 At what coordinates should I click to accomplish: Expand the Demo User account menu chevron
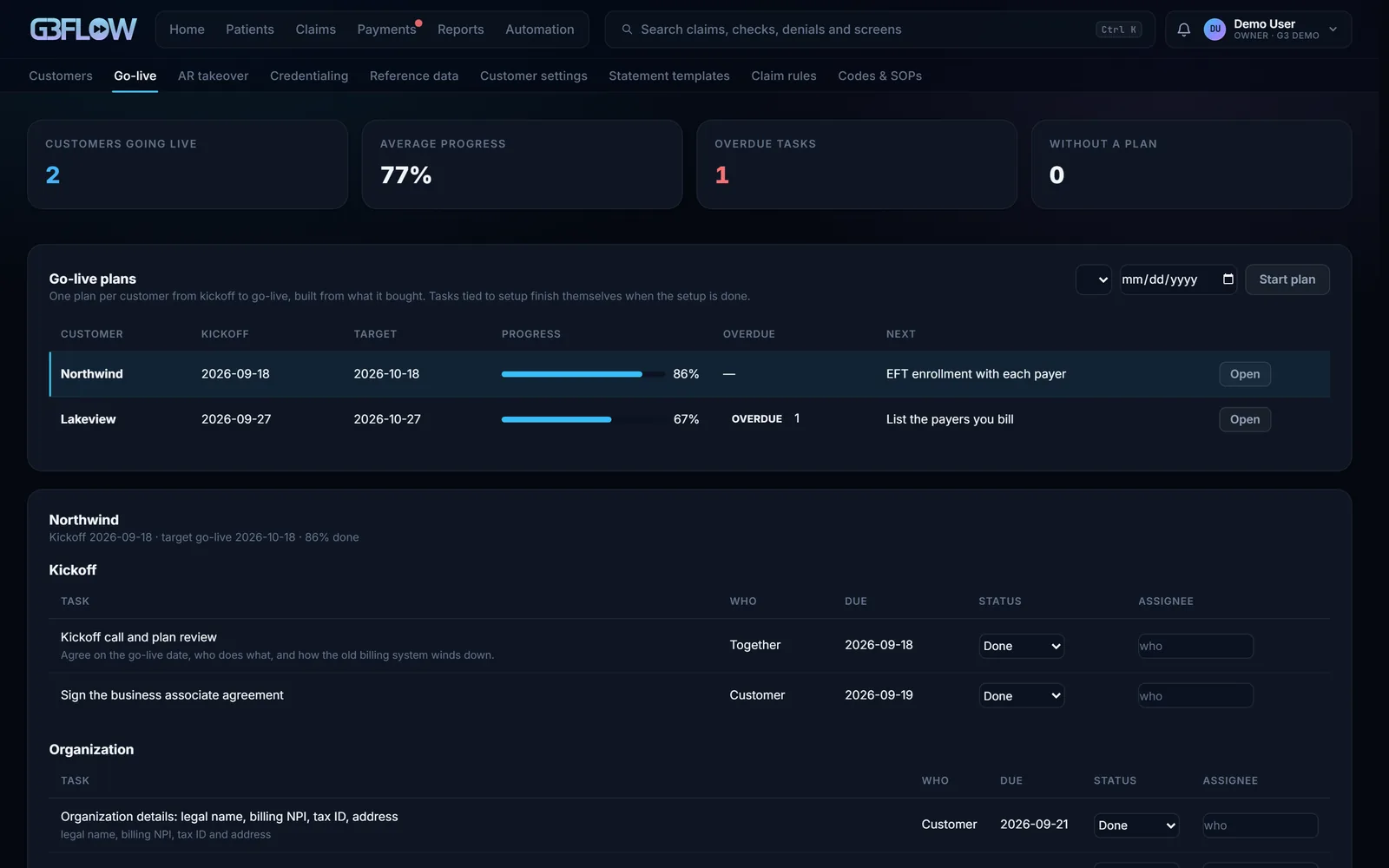[x=1333, y=30]
